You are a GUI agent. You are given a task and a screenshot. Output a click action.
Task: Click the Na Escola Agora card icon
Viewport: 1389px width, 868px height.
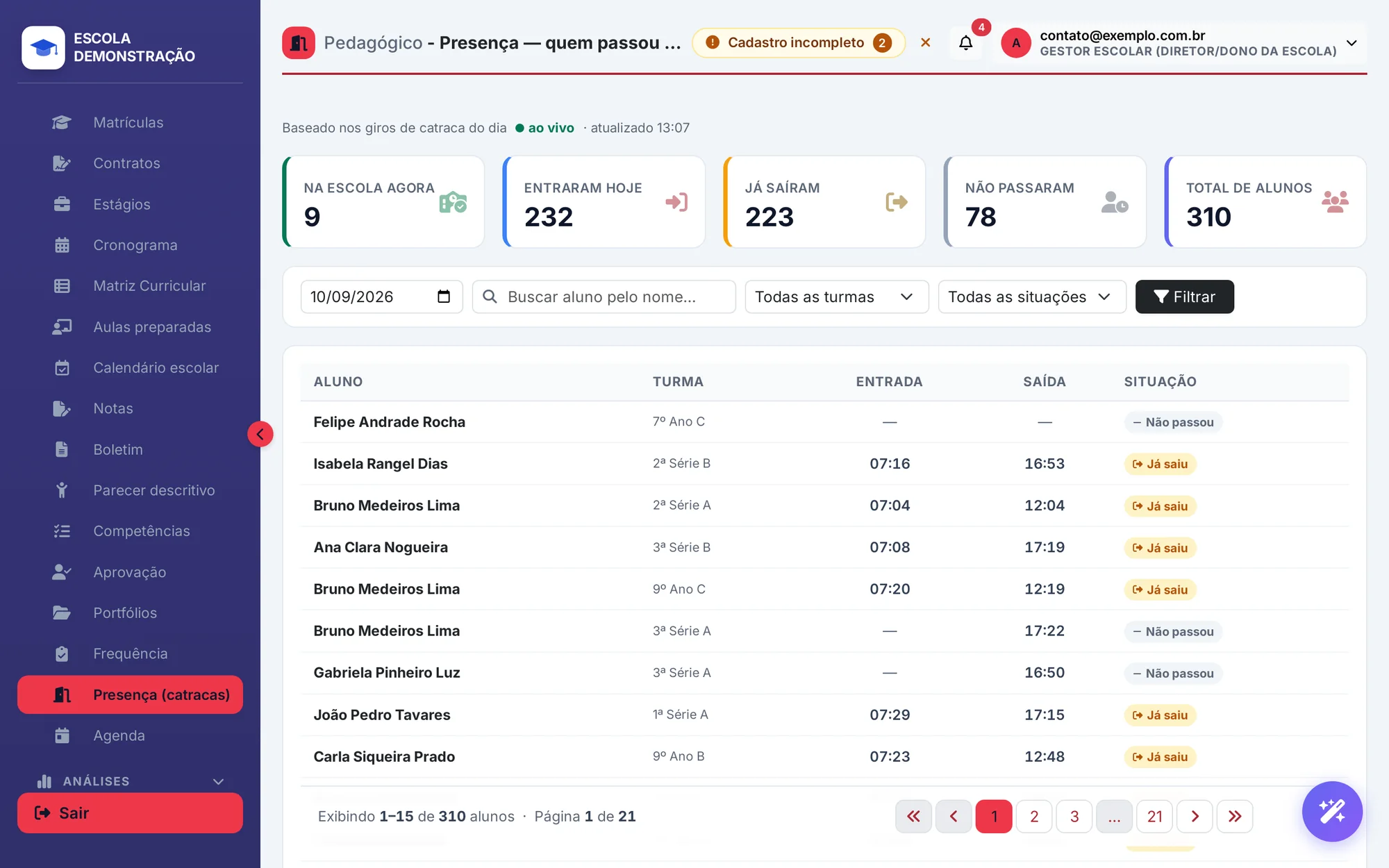[453, 202]
